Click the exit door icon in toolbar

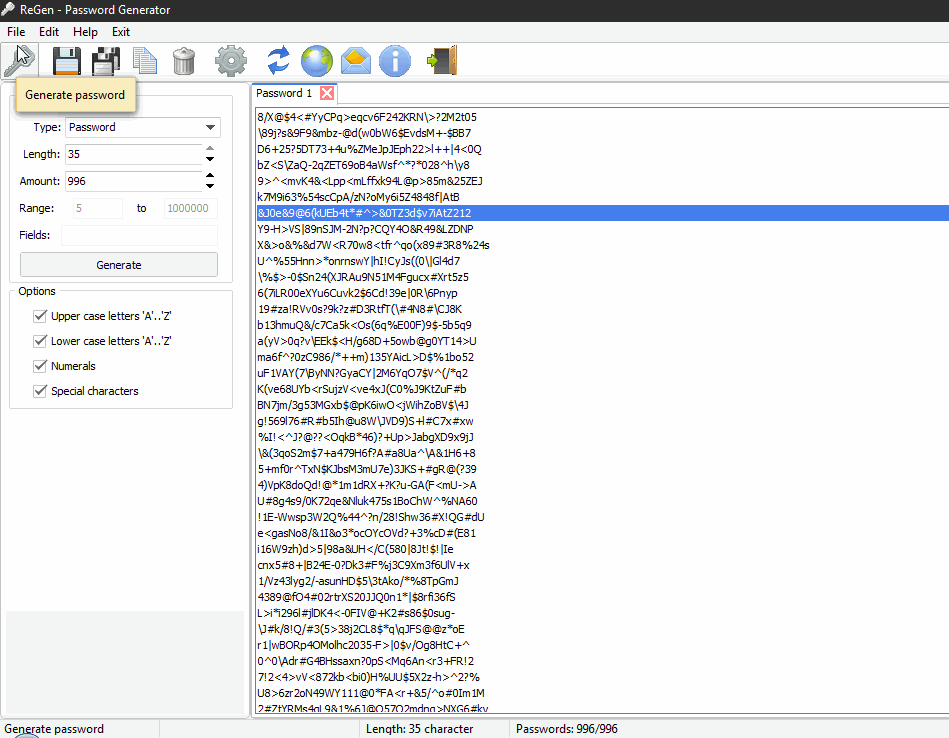point(442,61)
